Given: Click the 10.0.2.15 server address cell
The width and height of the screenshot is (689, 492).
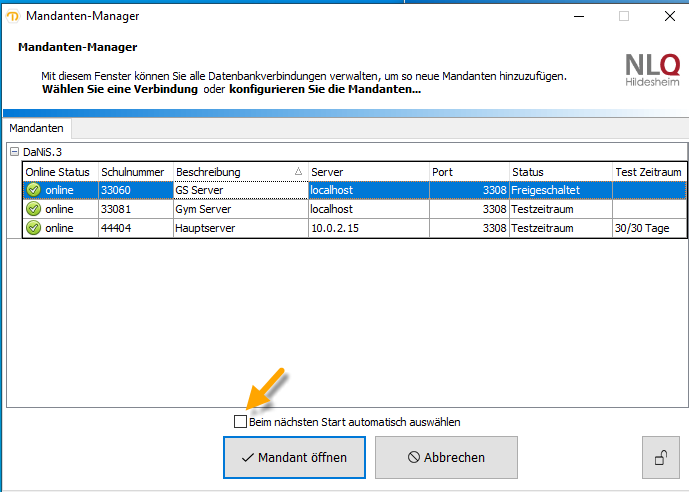Looking at the screenshot, I should [x=366, y=228].
